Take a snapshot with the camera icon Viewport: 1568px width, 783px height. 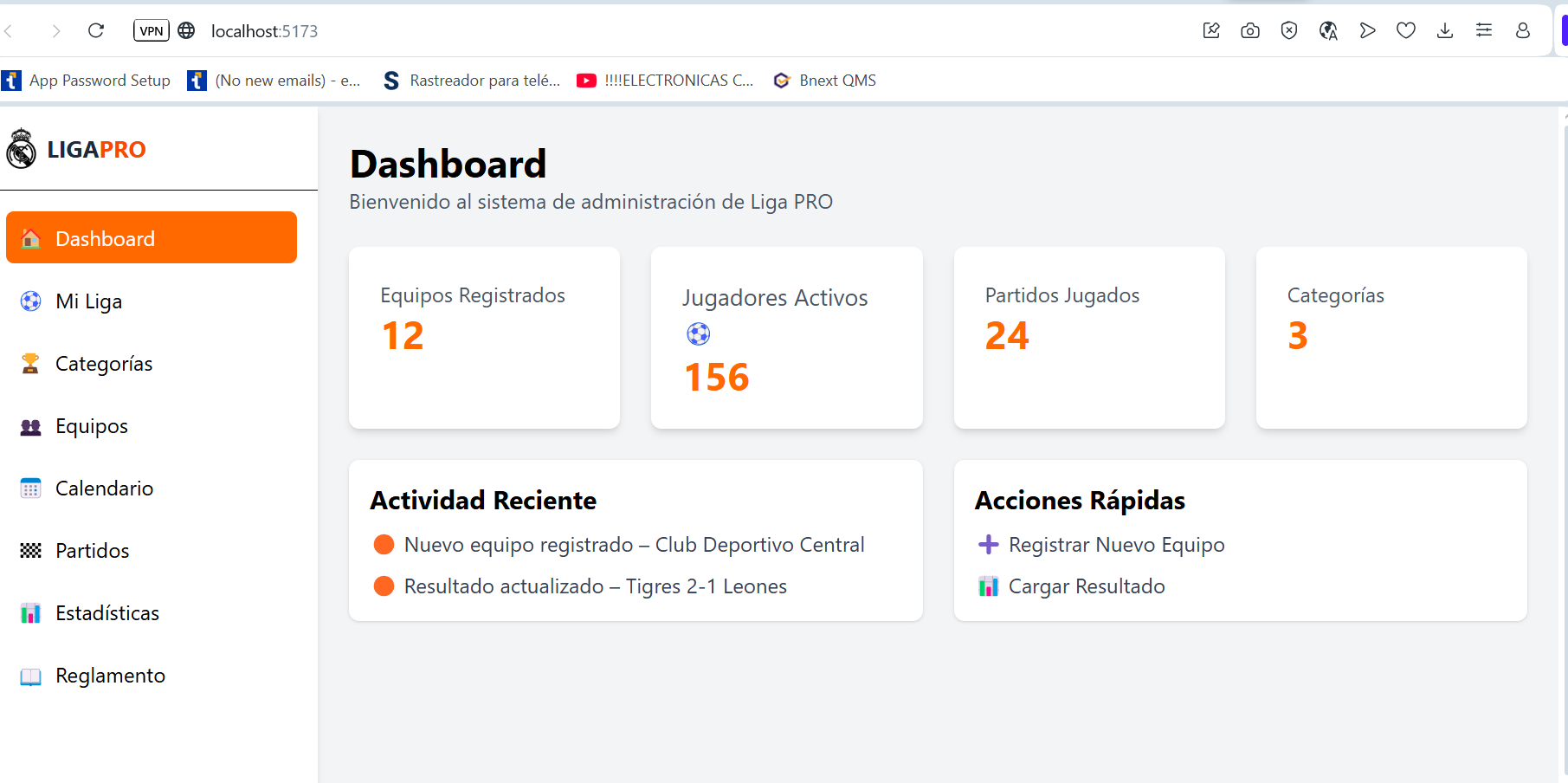(1250, 31)
